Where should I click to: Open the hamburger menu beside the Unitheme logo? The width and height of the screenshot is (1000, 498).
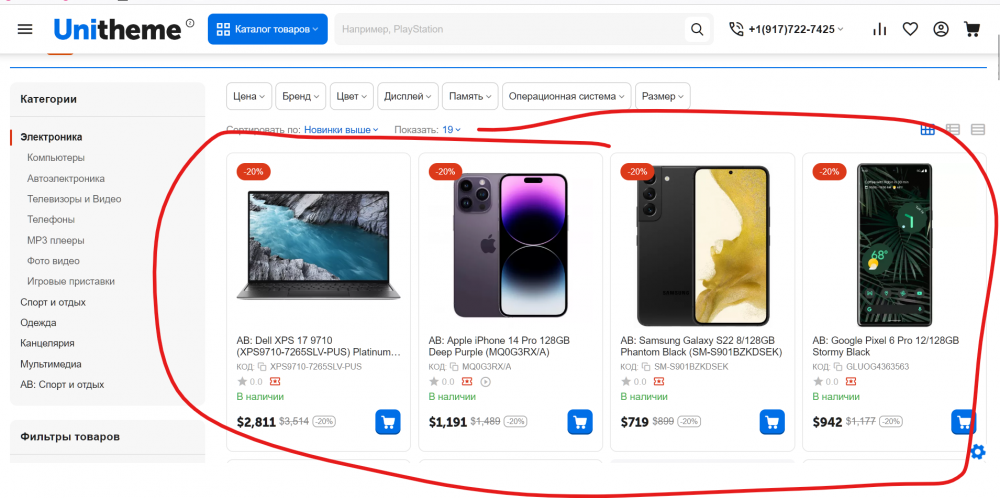25,29
